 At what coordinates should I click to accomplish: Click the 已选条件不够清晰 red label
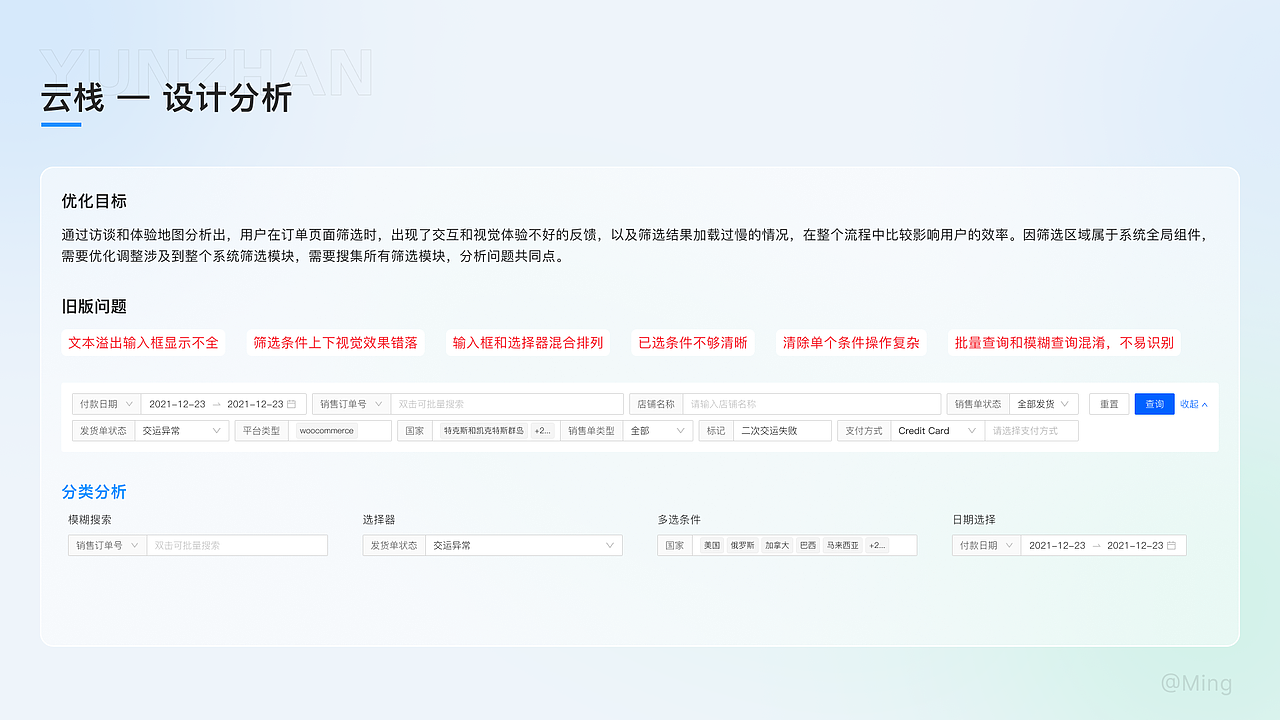pos(693,343)
